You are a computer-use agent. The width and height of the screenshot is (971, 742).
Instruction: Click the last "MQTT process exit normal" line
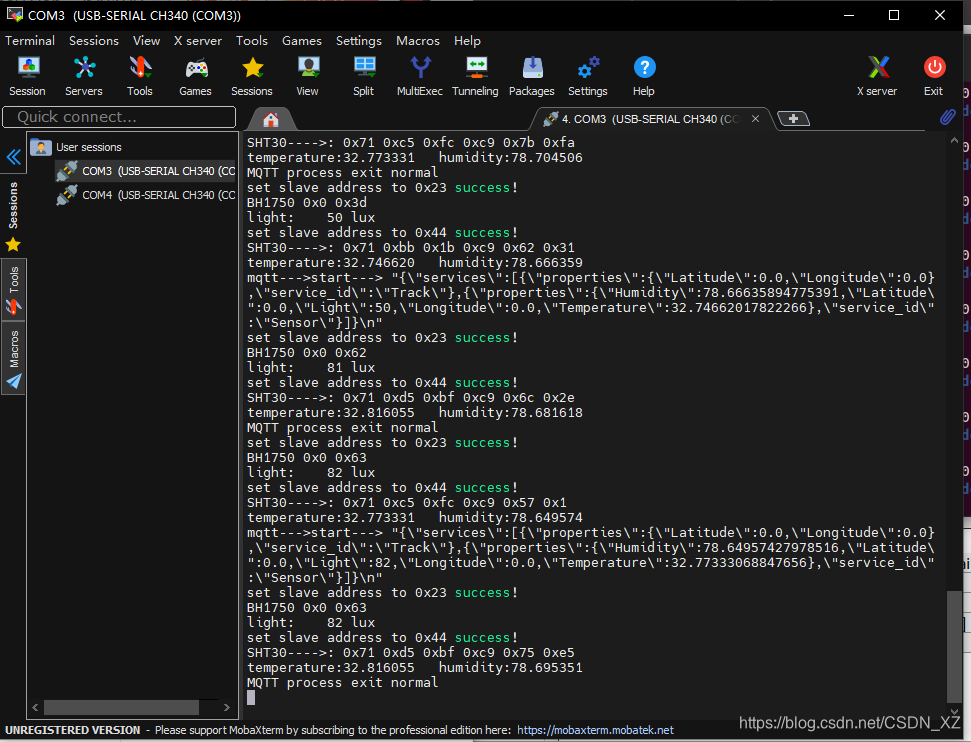342,683
